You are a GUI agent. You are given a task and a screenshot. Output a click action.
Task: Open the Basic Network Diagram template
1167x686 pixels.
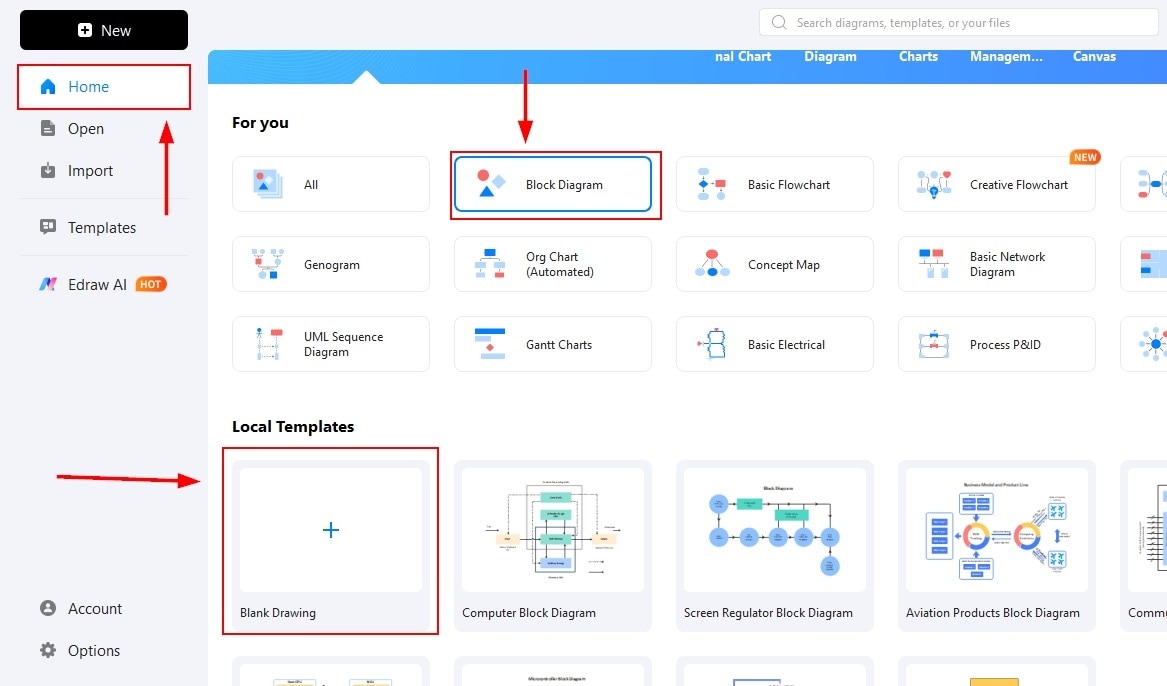coord(996,263)
